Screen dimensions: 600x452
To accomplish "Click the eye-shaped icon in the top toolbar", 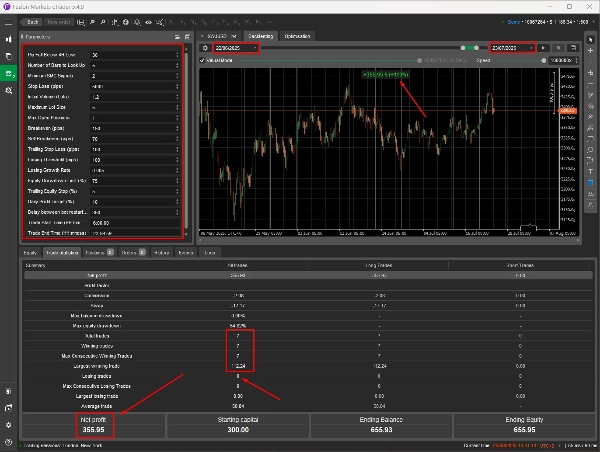I will tap(148, 22).
